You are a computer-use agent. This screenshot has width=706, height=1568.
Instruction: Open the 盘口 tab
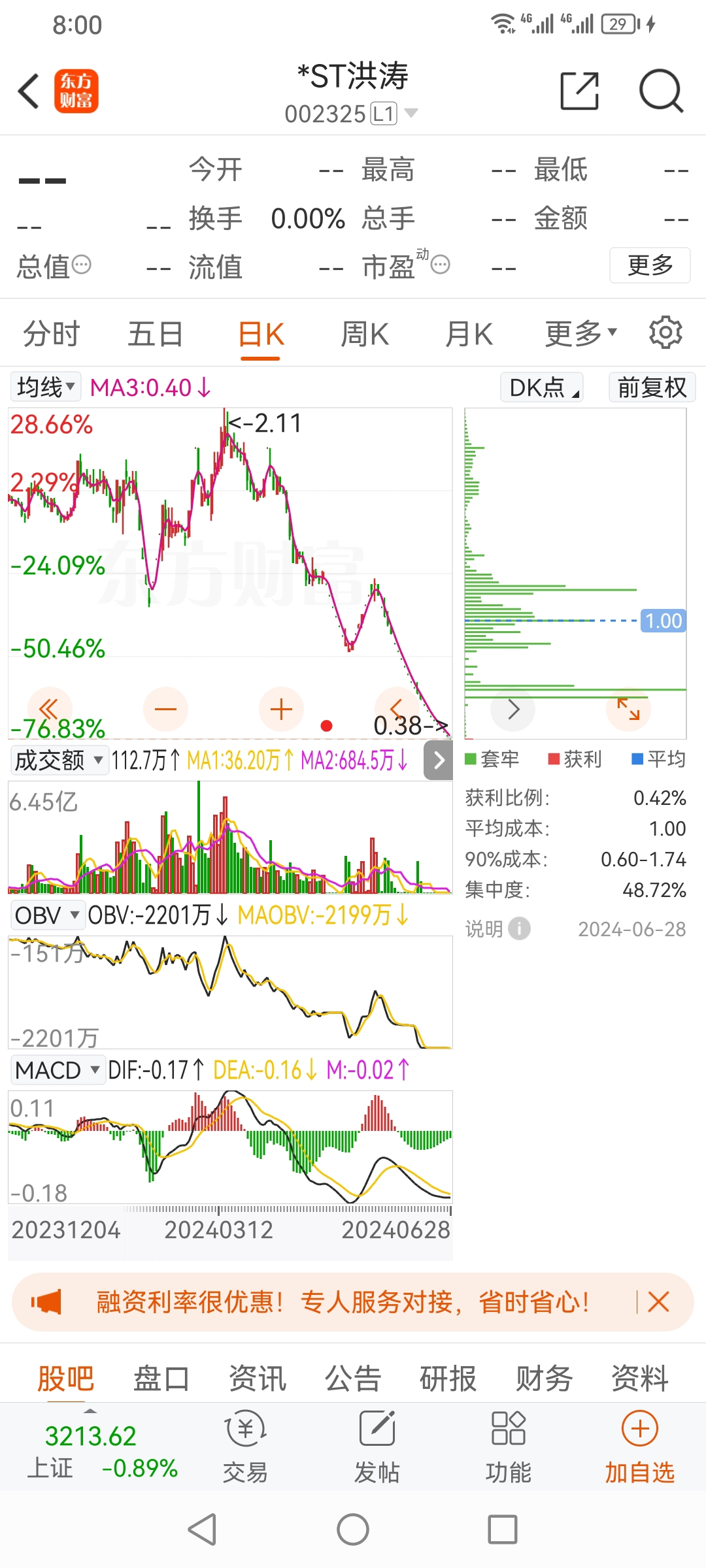pyautogui.click(x=161, y=1379)
